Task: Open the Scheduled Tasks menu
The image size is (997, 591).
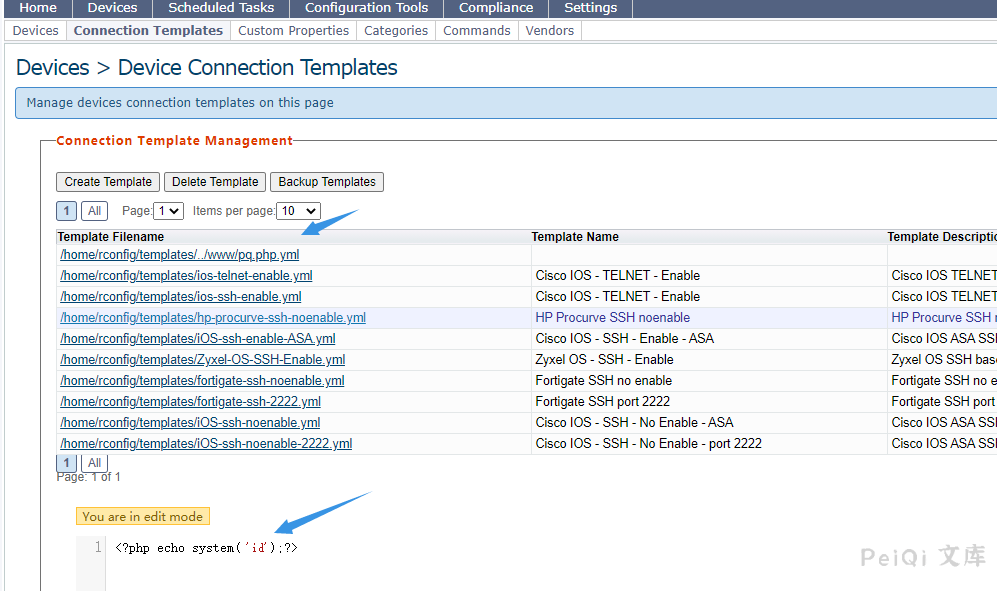Action: (x=221, y=8)
